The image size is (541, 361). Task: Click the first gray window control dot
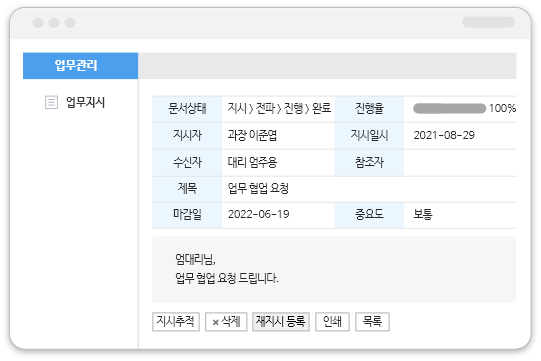tap(38, 23)
